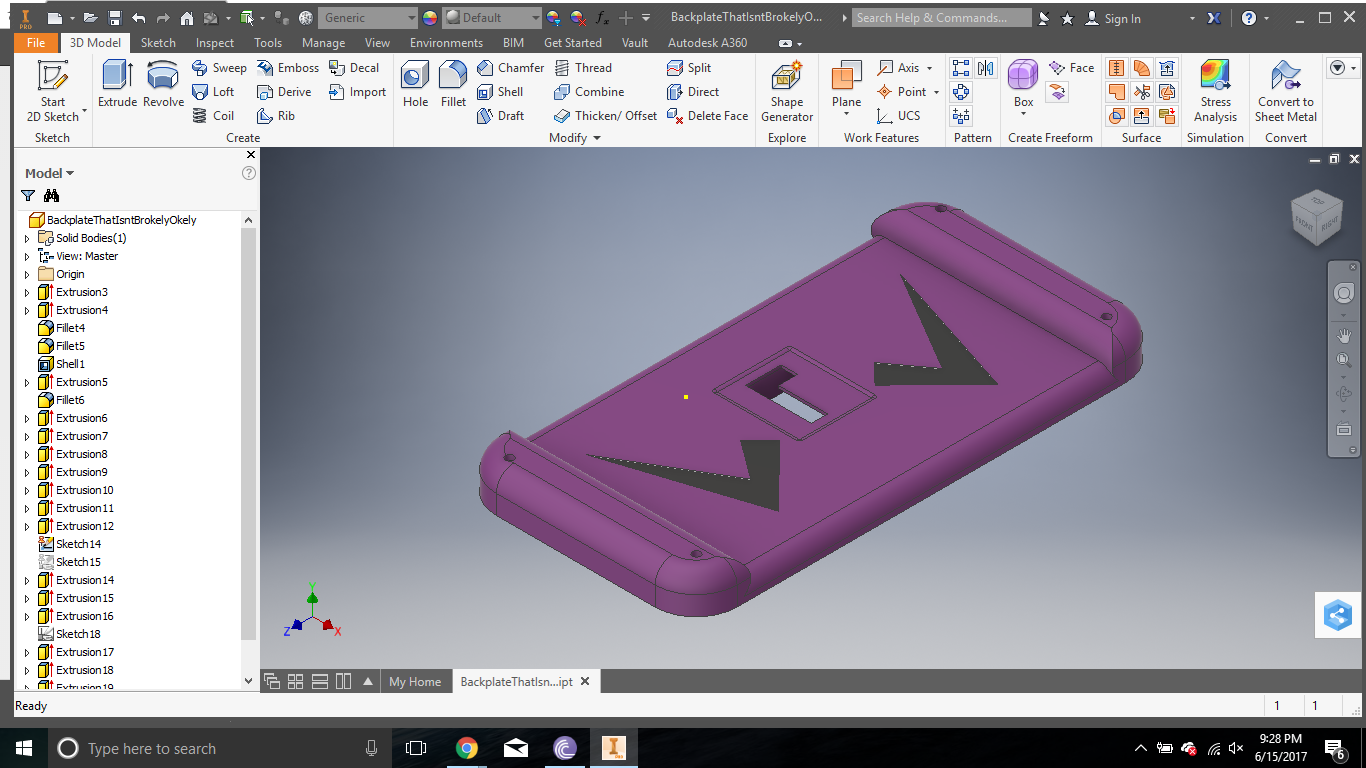Click Convert to Sheet Metal
Screen dimensions: 1366x768
pos(1285,91)
